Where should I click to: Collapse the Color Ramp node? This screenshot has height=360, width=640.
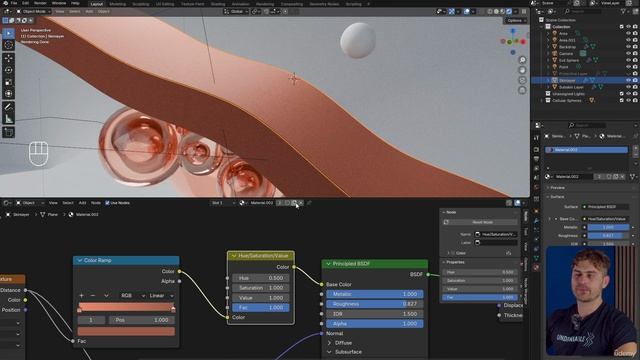point(80,260)
